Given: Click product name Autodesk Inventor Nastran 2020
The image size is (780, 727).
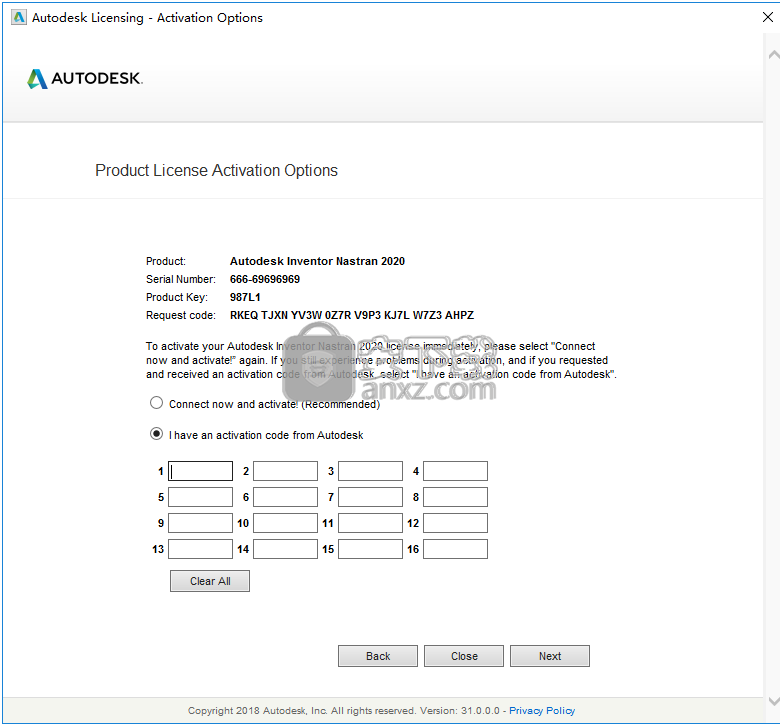Looking at the screenshot, I should click(317, 261).
